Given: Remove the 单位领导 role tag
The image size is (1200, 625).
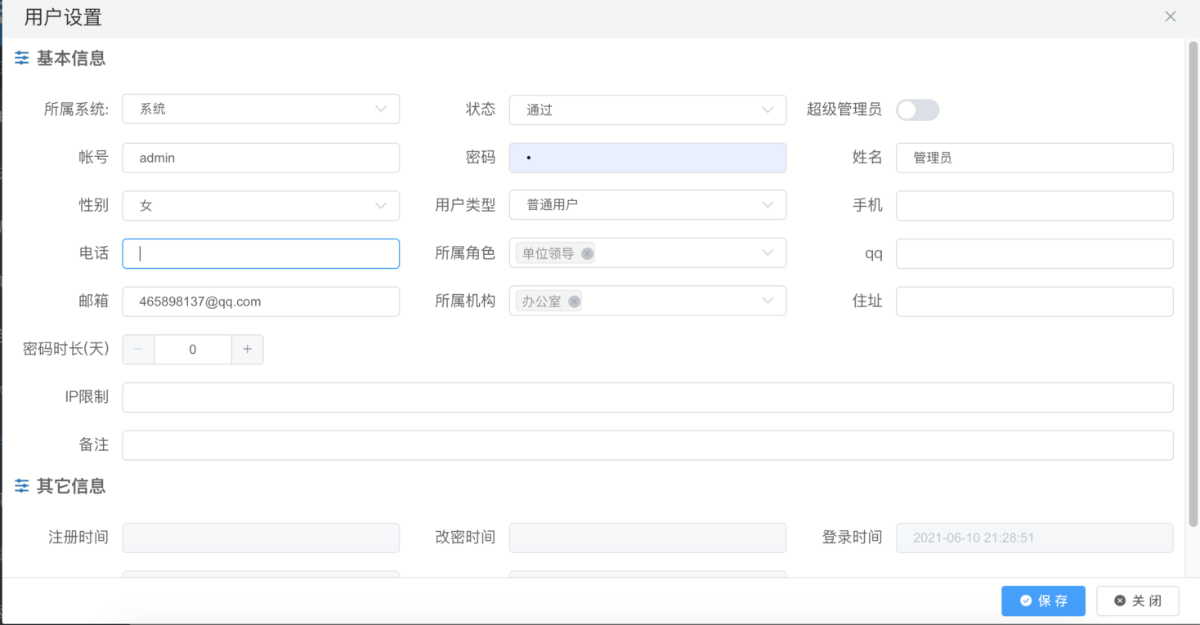Looking at the screenshot, I should pos(587,254).
